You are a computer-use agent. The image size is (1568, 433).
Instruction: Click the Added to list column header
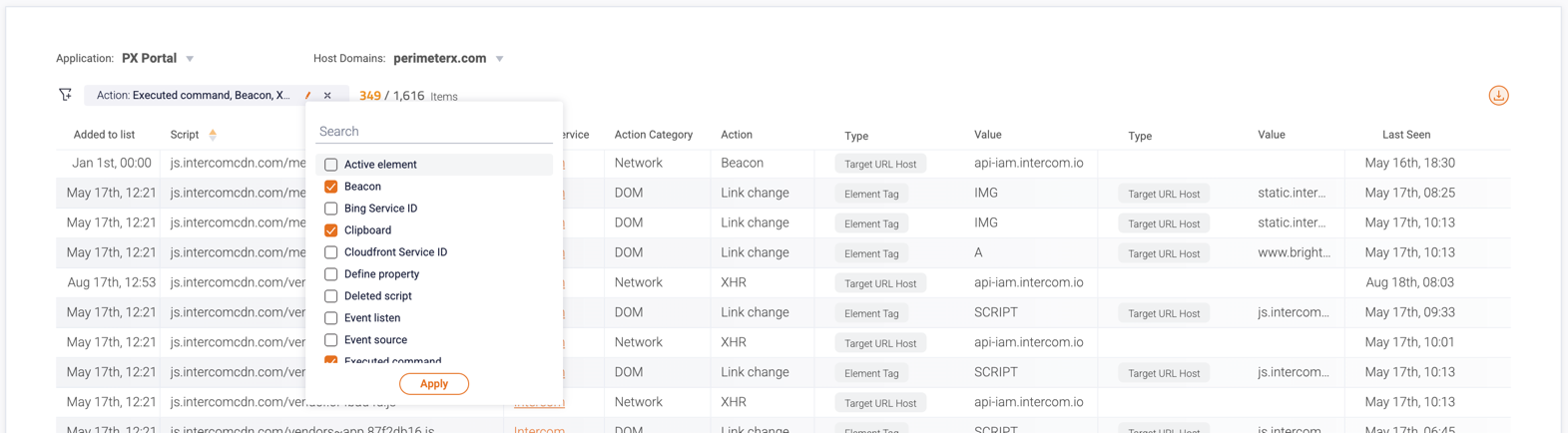(x=104, y=135)
